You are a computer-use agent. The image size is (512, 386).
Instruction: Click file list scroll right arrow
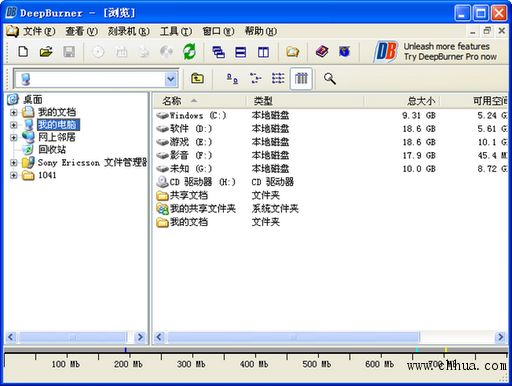tap(500, 337)
